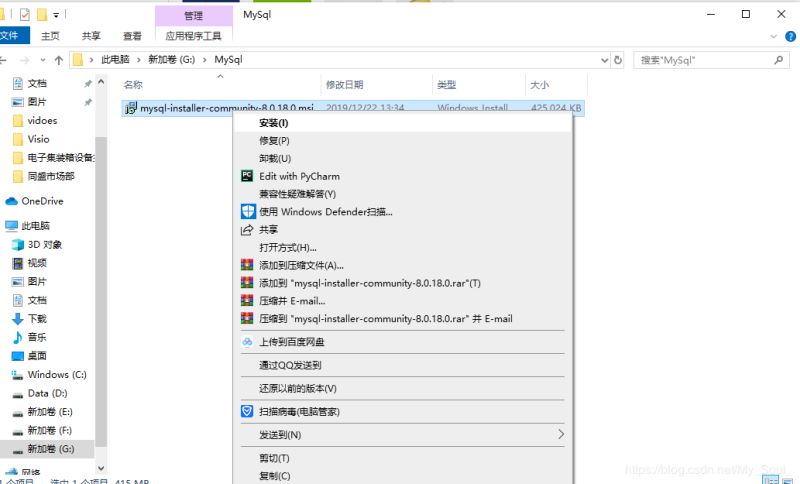
Task: Click chevron between 此电脑 and 新加卷 (G:)
Action: point(138,60)
